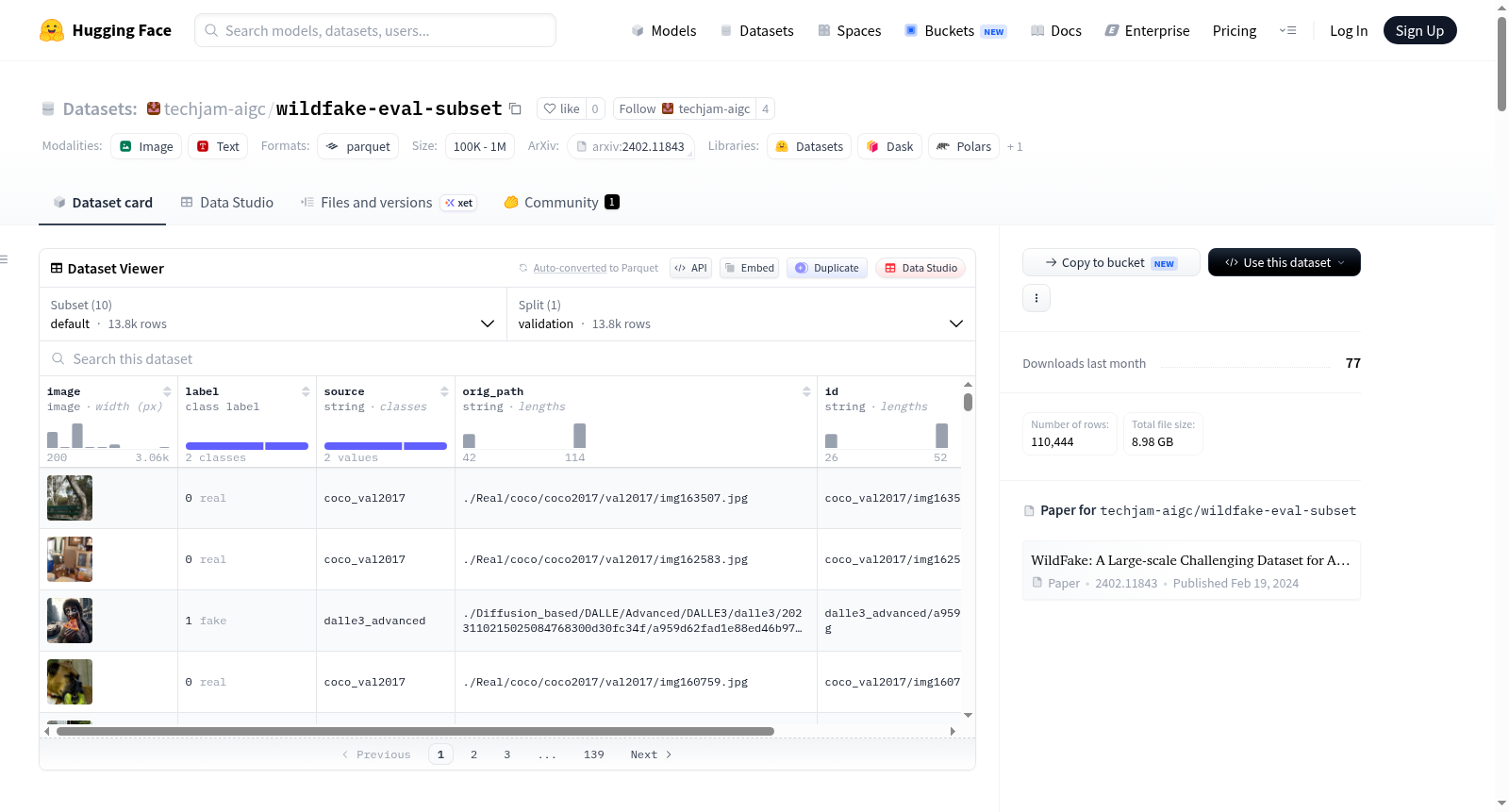Click the label class distribution bar

(247, 446)
